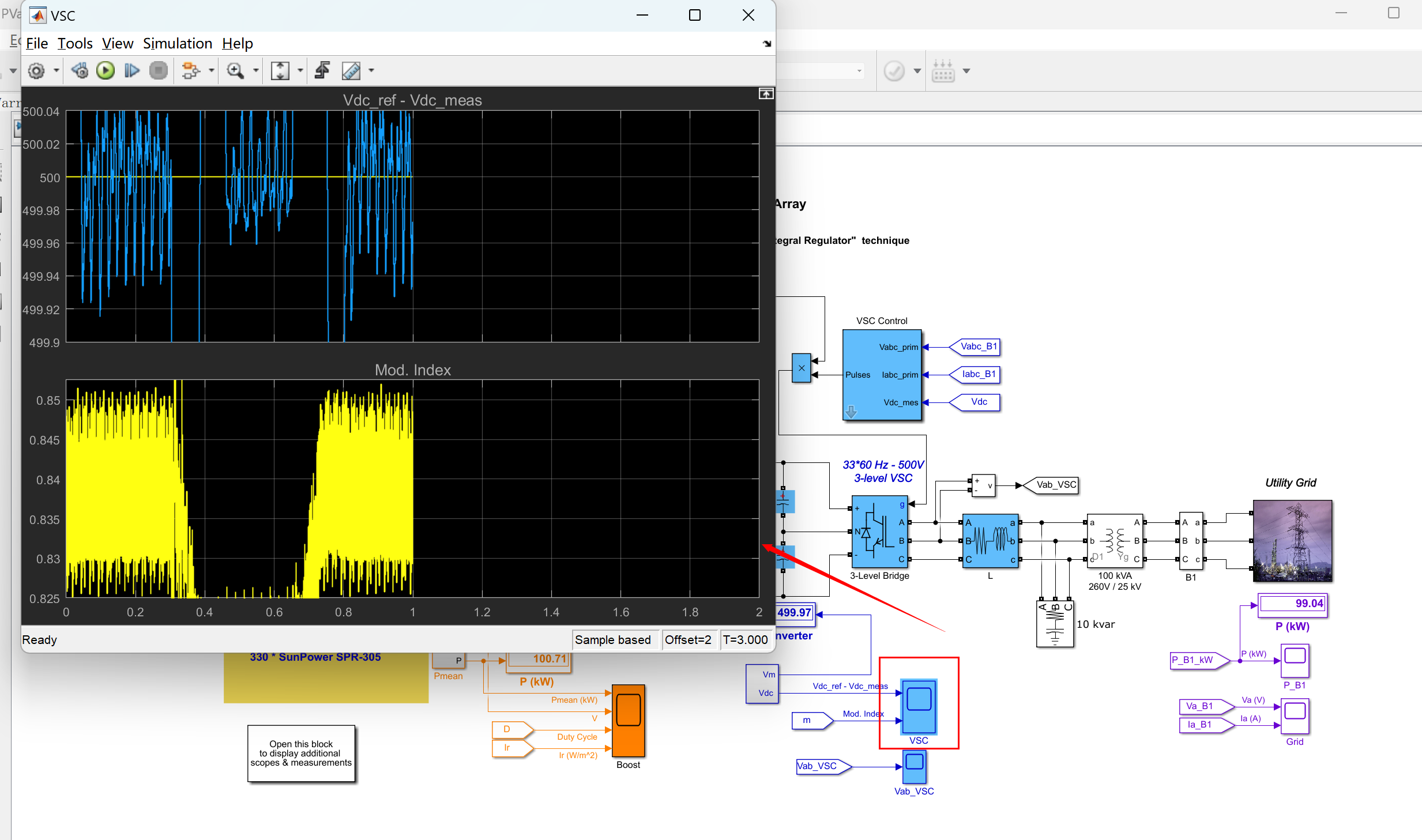This screenshot has width=1422, height=840.
Task: Select the Zoom magnifier tool
Action: (x=235, y=71)
